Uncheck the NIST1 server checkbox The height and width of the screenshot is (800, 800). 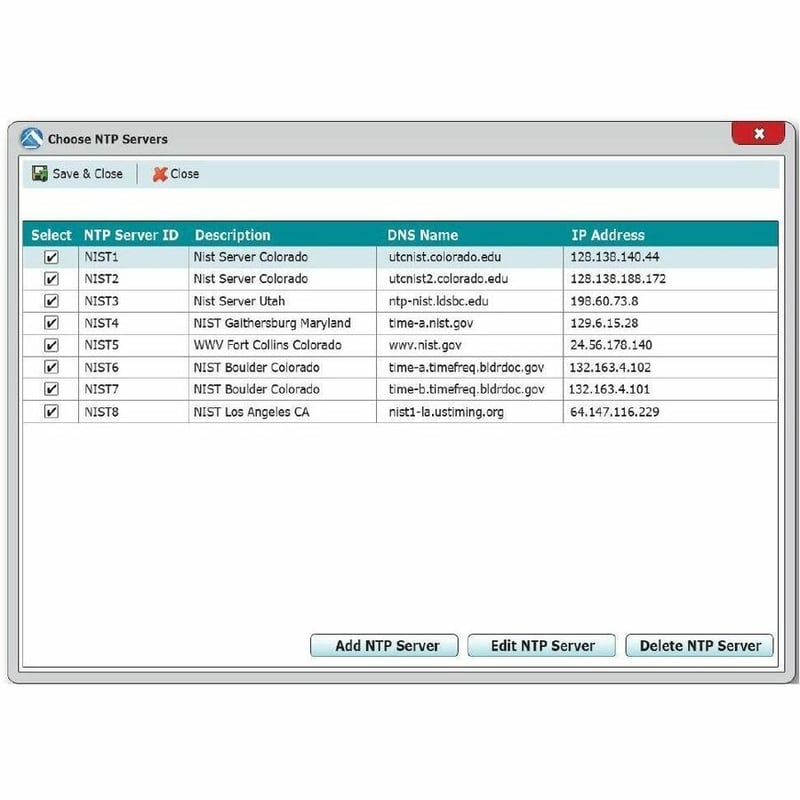51,257
